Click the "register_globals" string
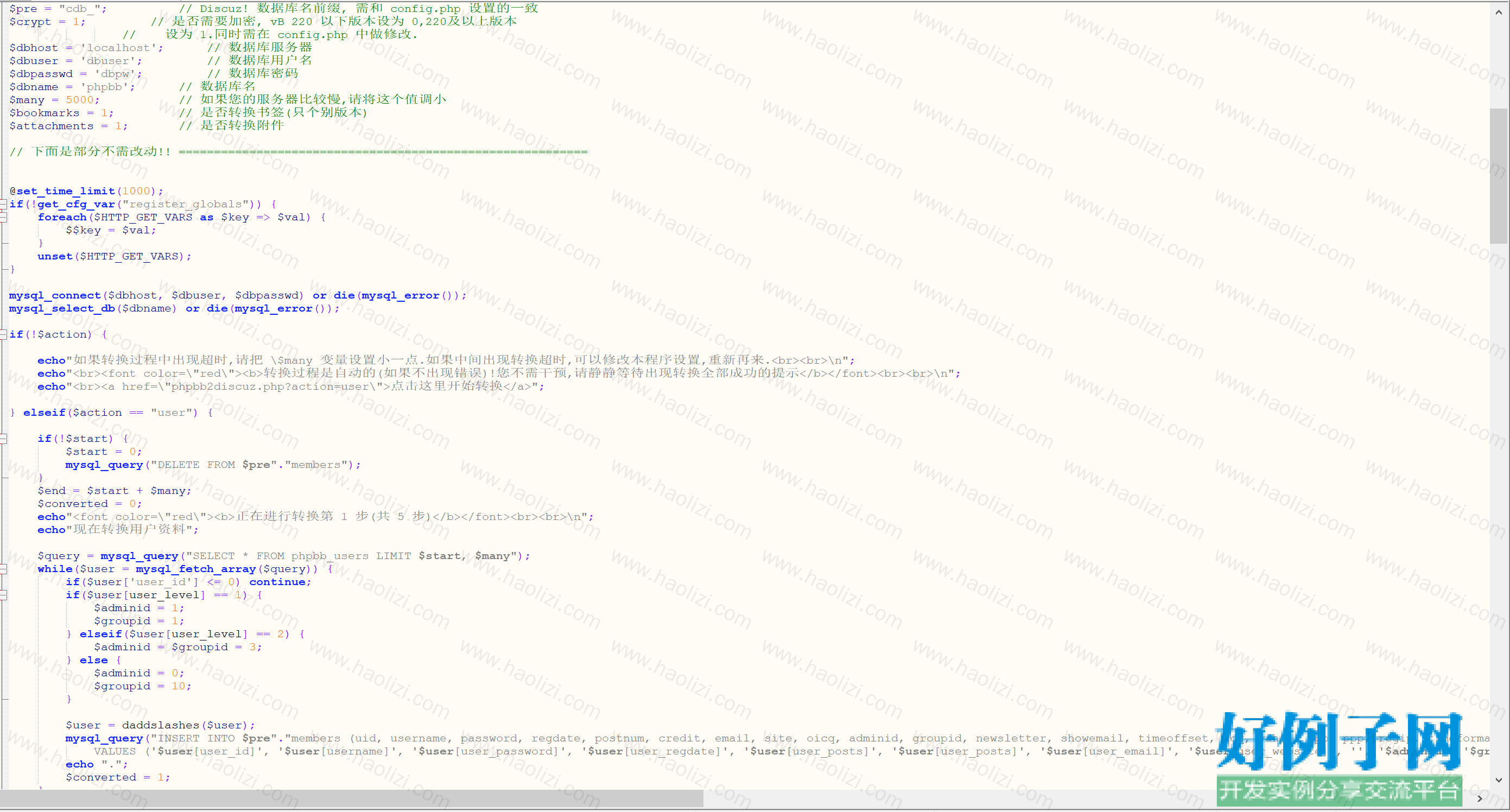 (x=186, y=204)
